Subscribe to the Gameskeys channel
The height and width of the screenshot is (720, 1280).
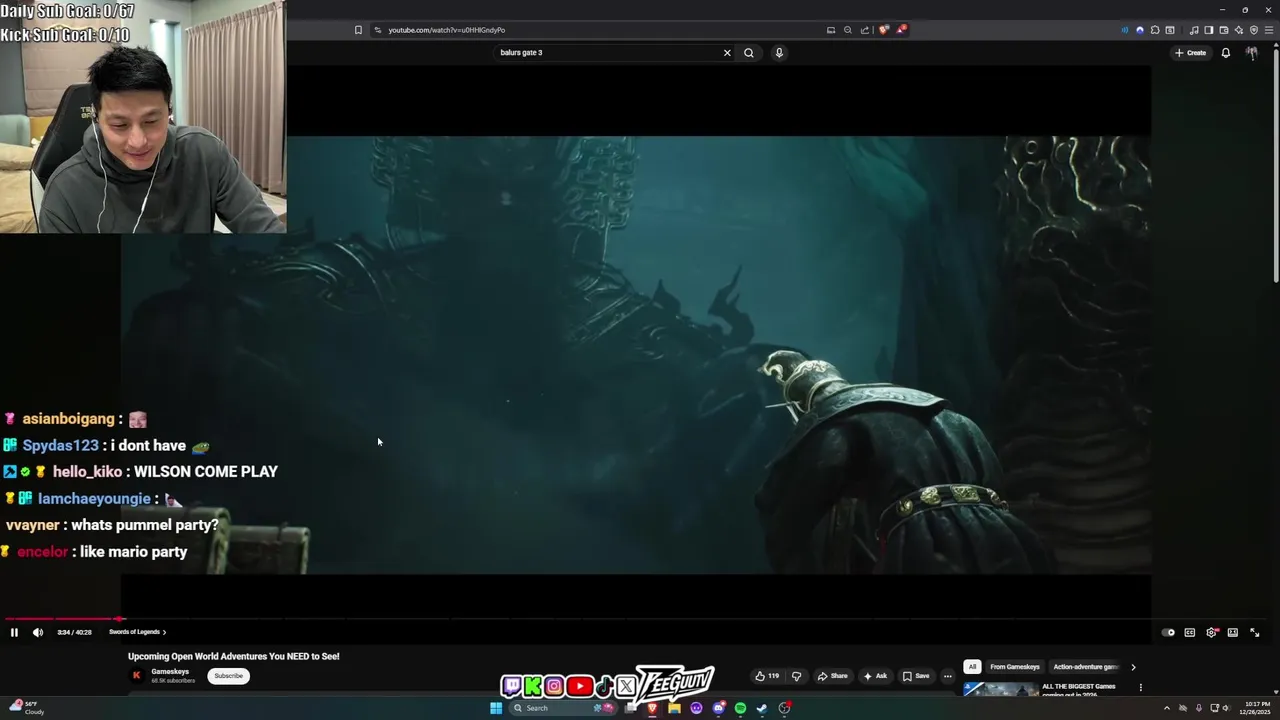228,676
